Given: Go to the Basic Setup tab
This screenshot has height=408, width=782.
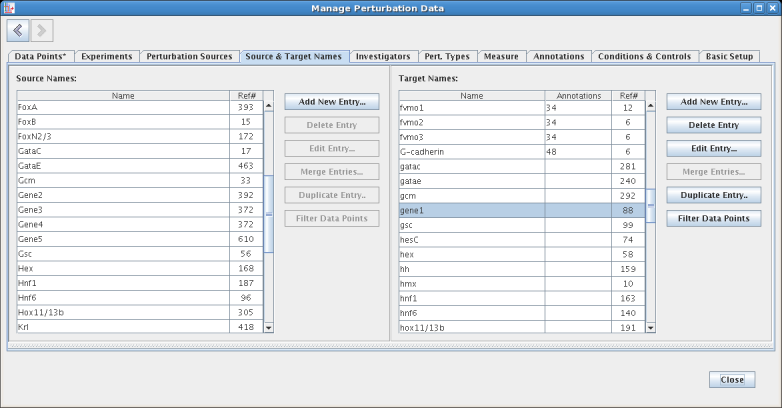Looking at the screenshot, I should [x=729, y=57].
